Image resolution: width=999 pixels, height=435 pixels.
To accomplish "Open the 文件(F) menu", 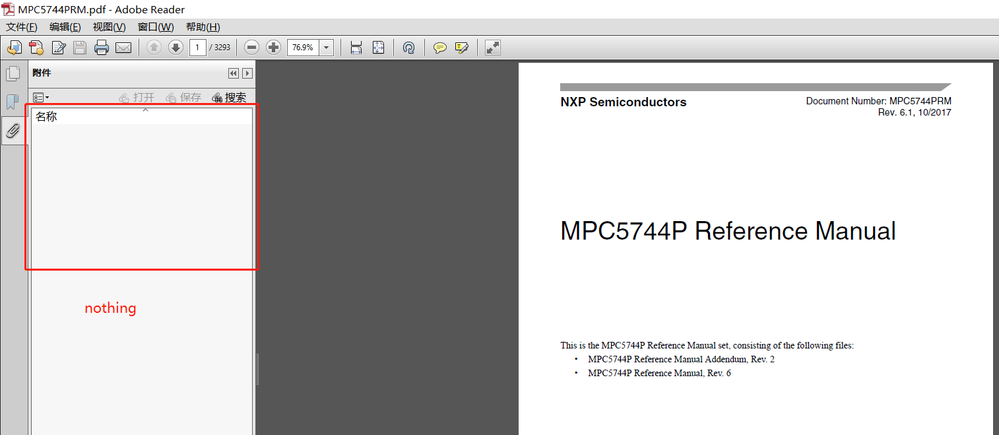I will click(22, 27).
